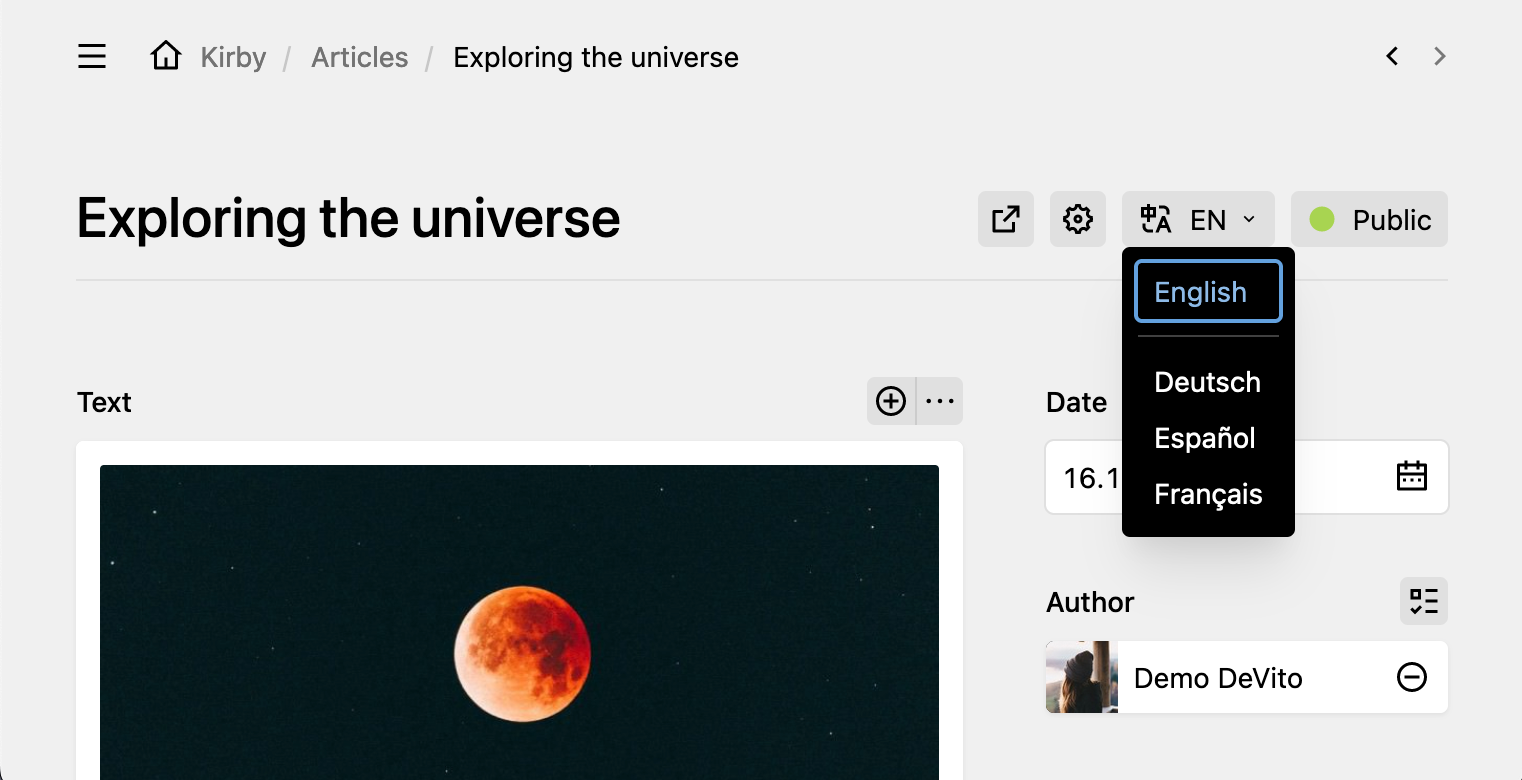Go to Kirby breadcrumb link

[233, 58]
